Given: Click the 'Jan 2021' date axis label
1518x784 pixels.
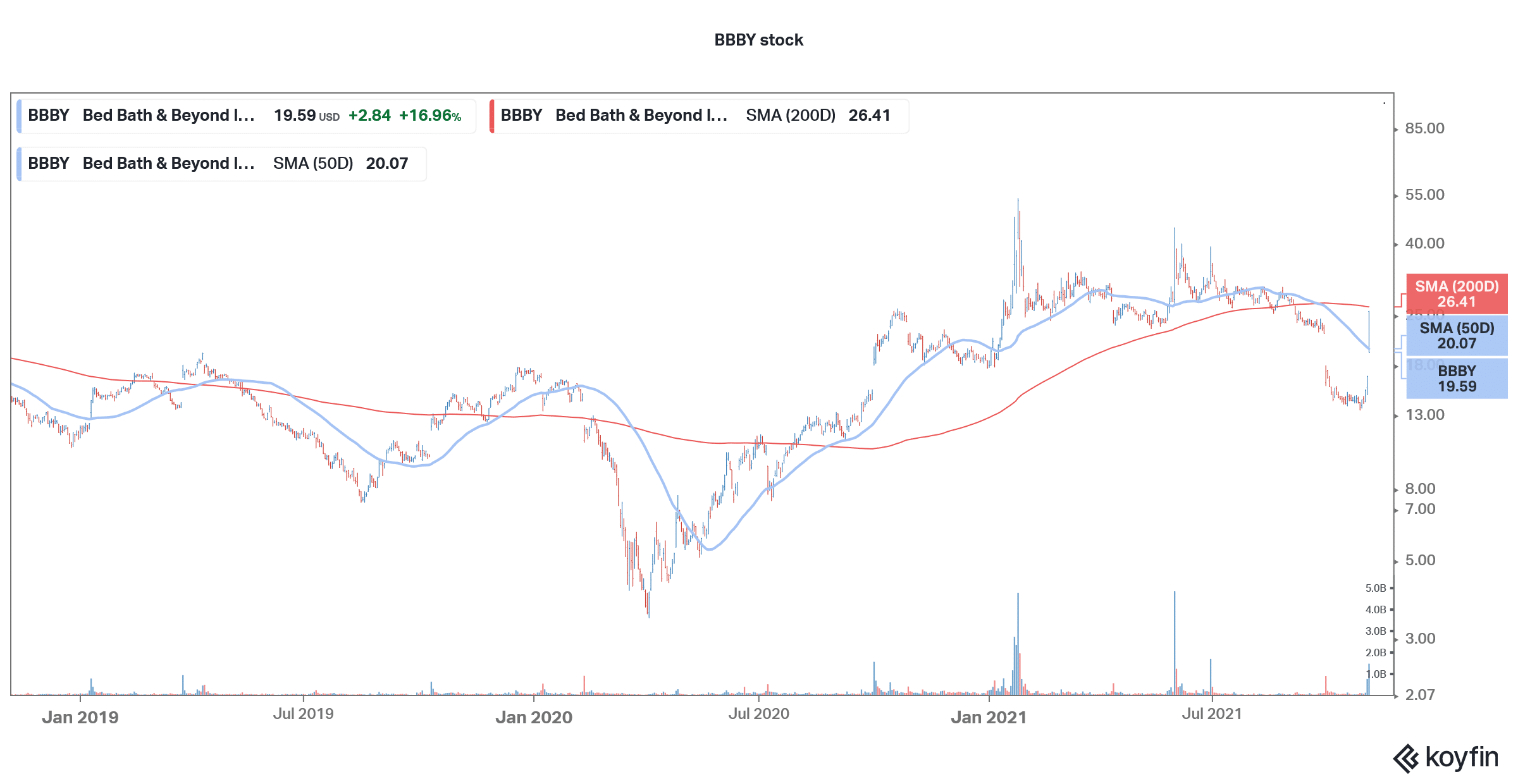Looking at the screenshot, I should pyautogui.click(x=989, y=718).
